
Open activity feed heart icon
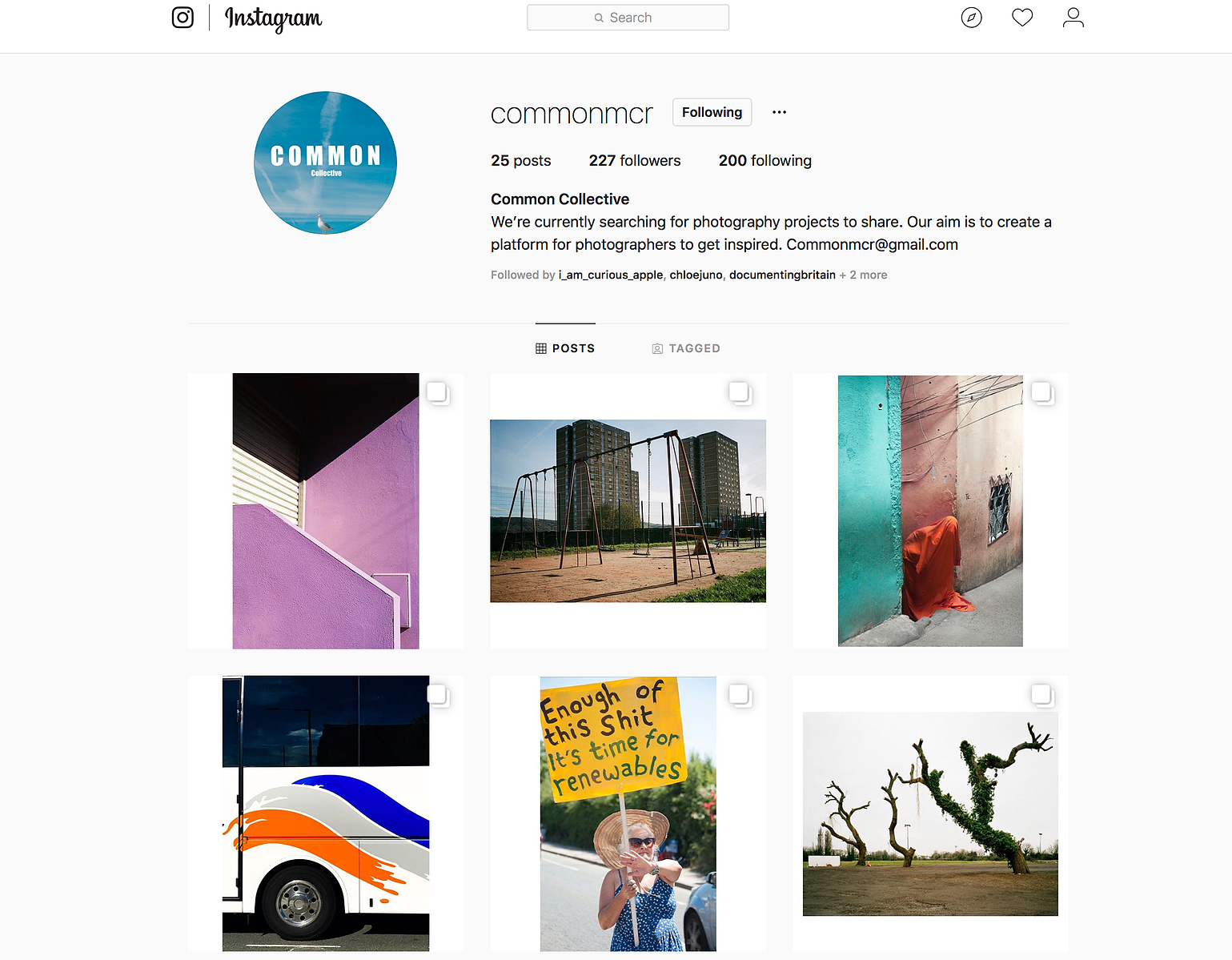[1022, 17]
